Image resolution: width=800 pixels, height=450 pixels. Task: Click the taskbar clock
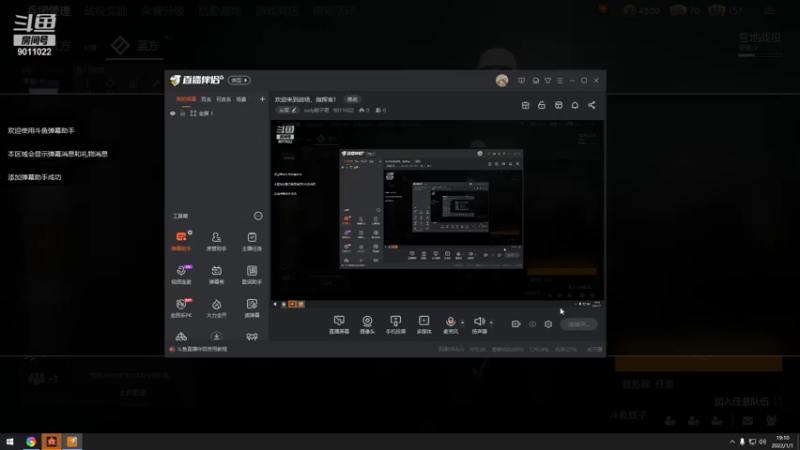pyautogui.click(x=782, y=442)
